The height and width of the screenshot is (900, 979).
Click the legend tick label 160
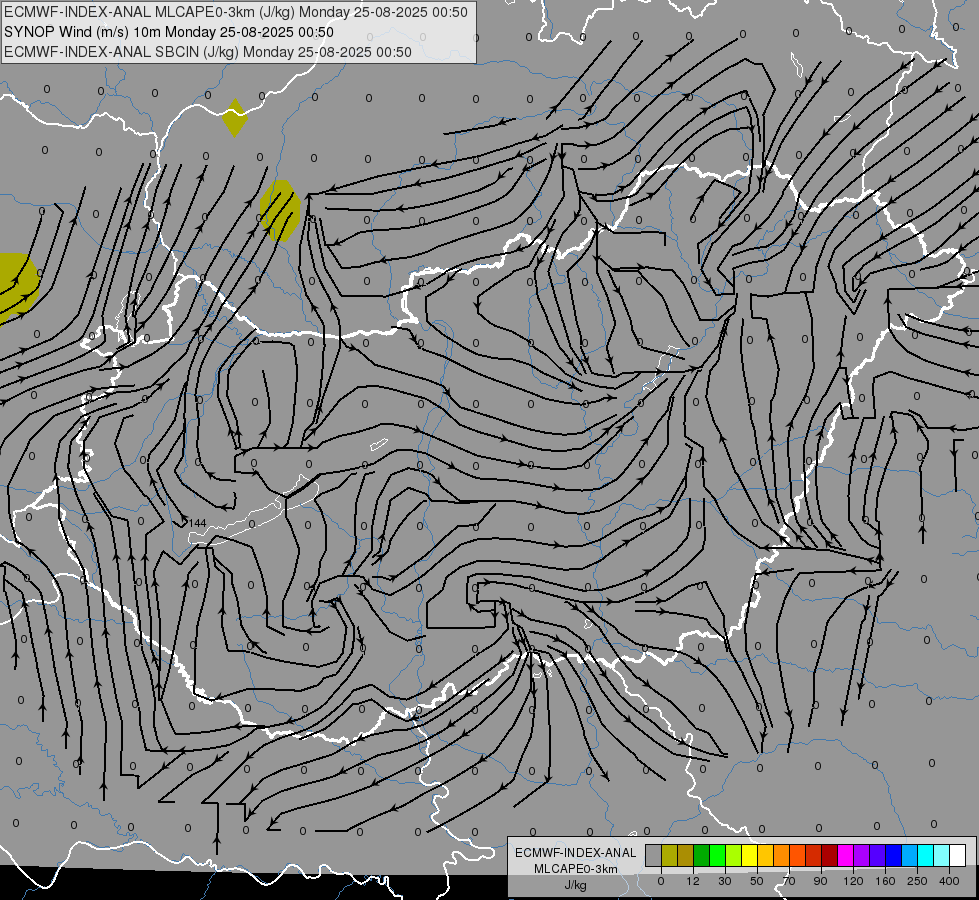tap(885, 881)
